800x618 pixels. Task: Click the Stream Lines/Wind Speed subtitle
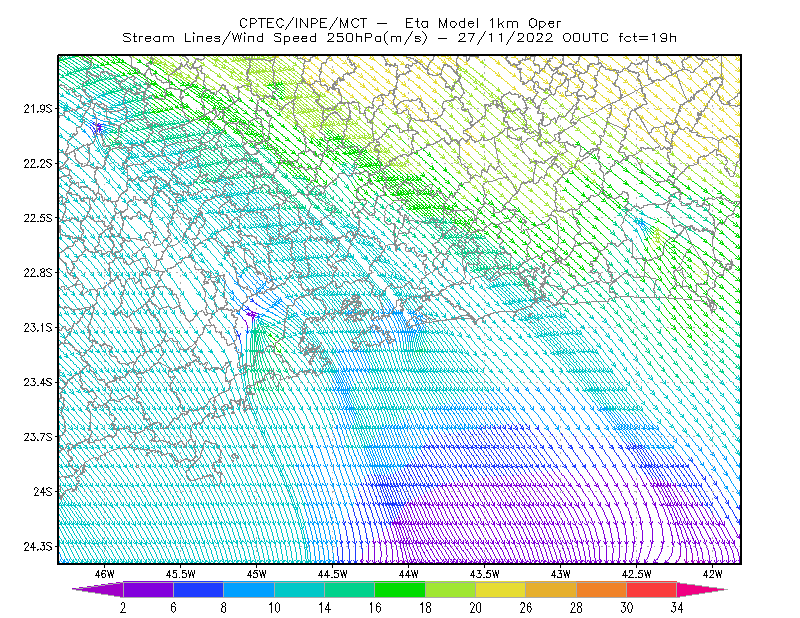tap(274, 38)
